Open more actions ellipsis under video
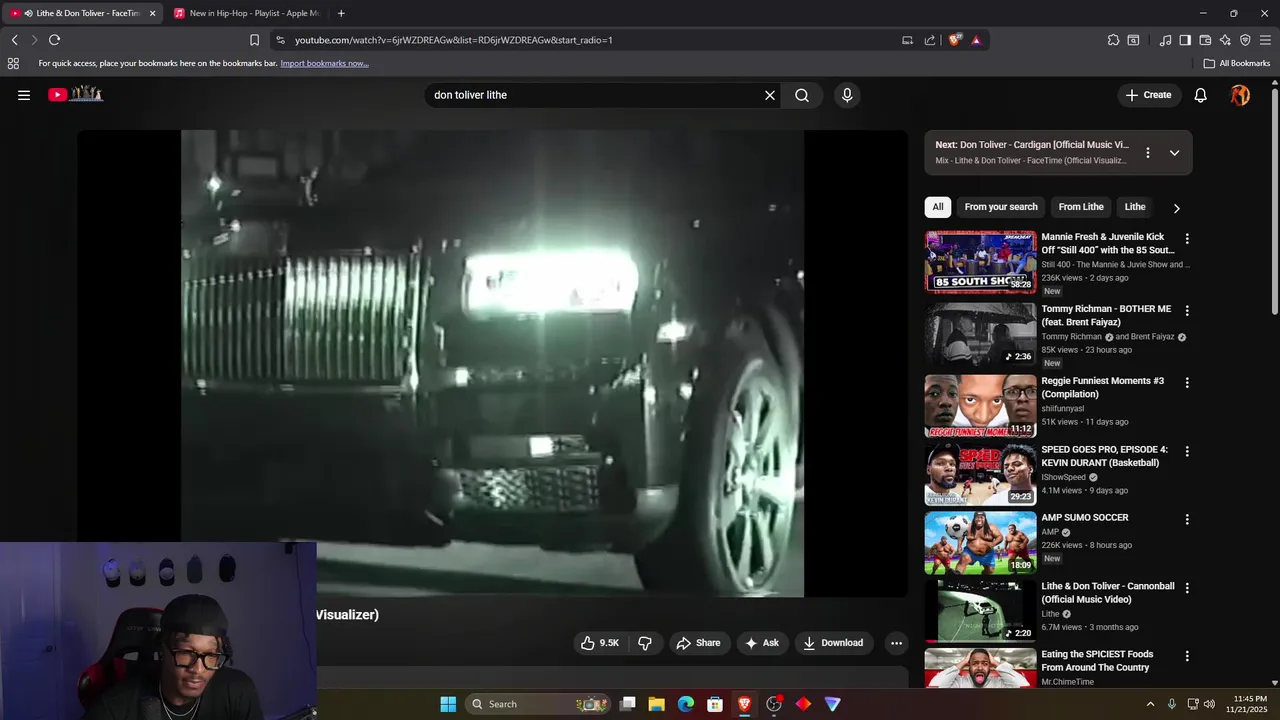Screen dimensions: 1280x720 pos(896,643)
